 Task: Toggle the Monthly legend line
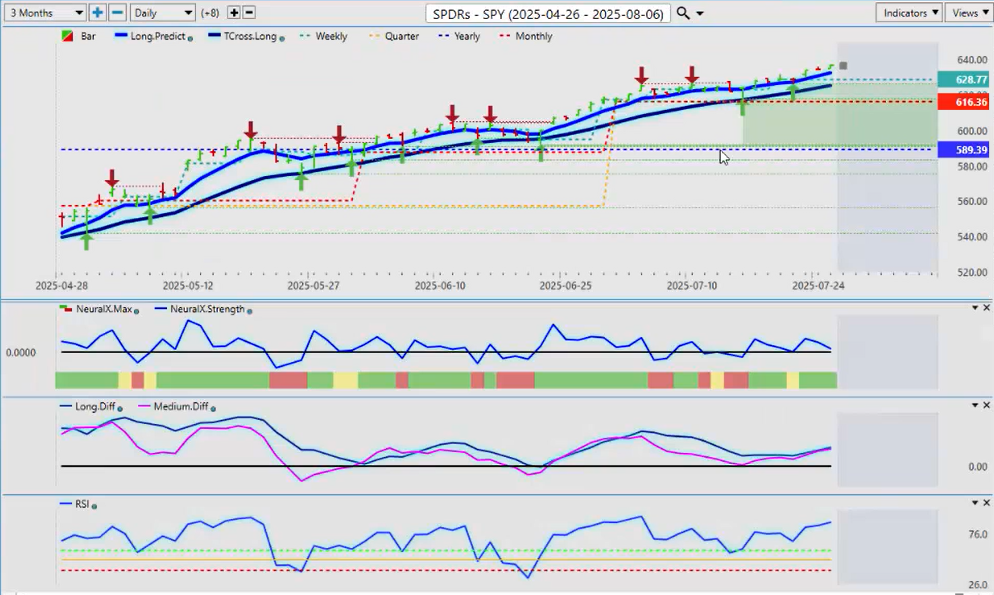tap(532, 36)
